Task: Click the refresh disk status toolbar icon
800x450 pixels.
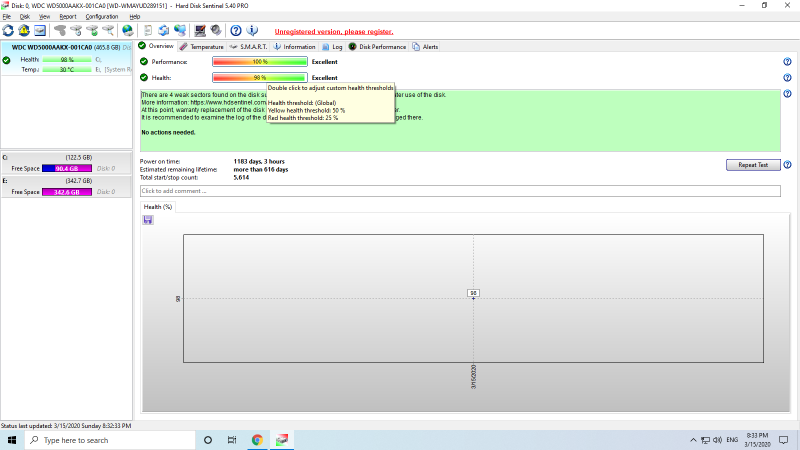Action: click(x=8, y=30)
